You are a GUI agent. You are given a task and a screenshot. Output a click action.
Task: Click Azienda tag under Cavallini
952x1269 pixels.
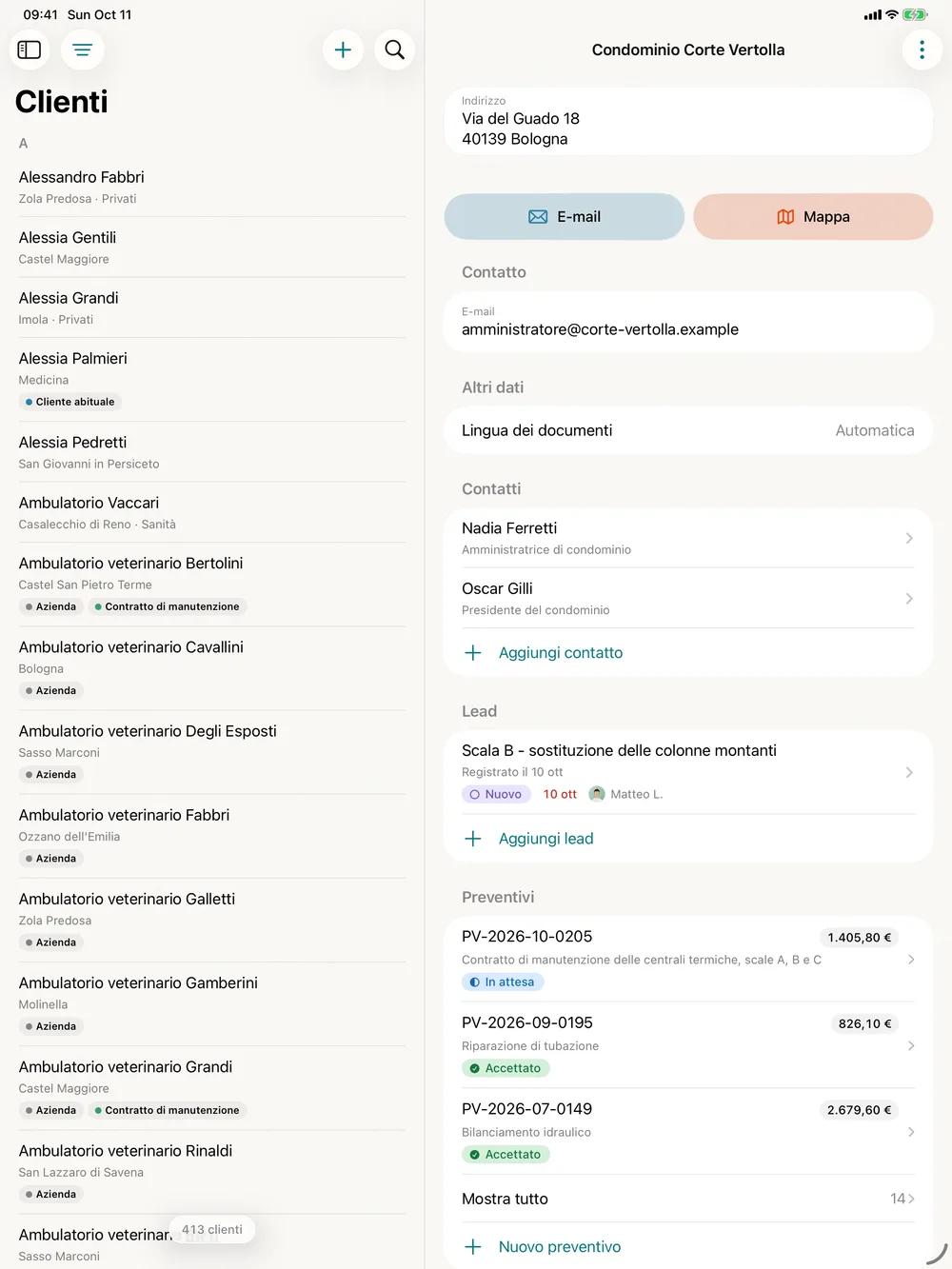coord(51,690)
